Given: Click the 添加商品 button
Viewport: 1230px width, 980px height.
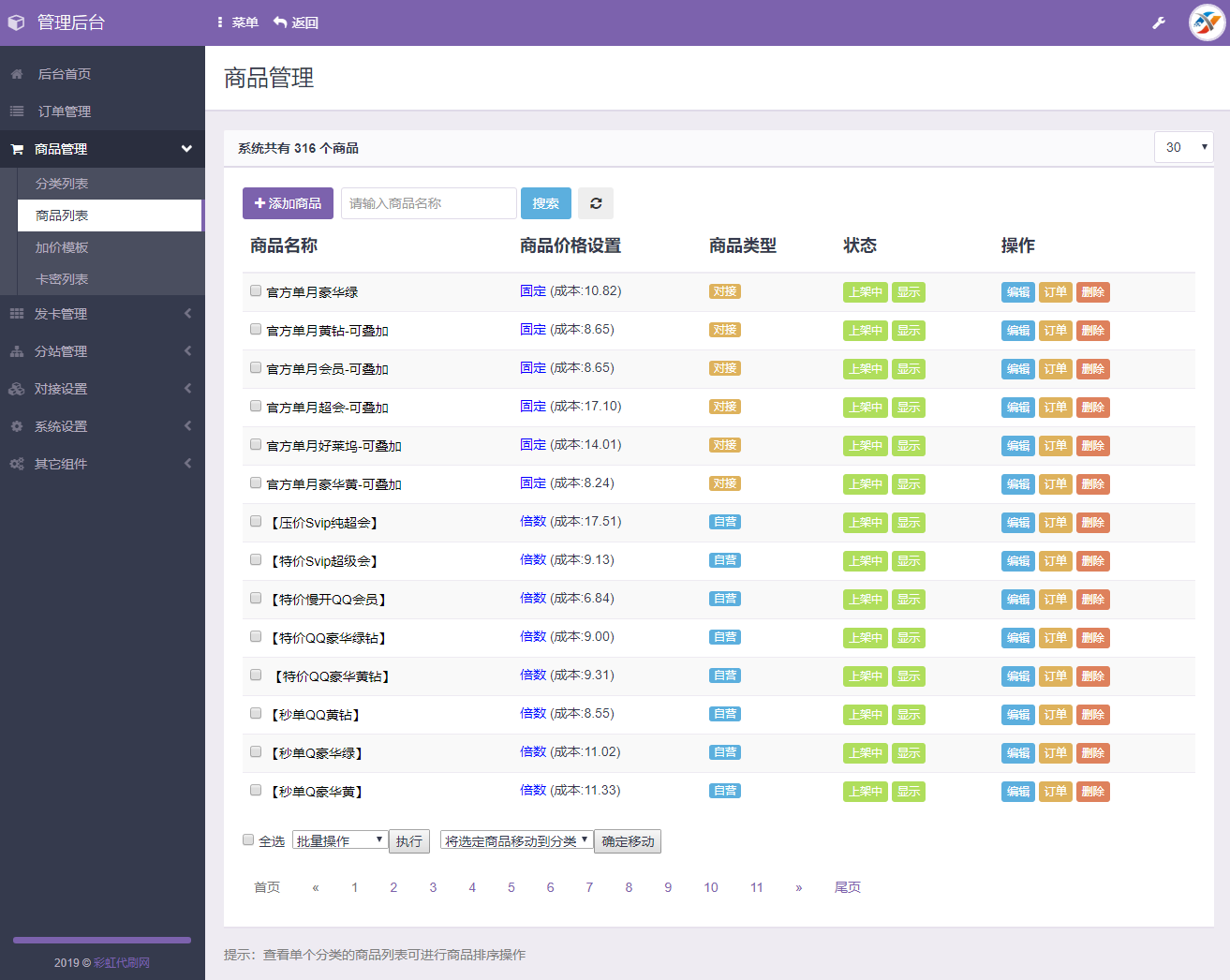Looking at the screenshot, I should [288, 203].
